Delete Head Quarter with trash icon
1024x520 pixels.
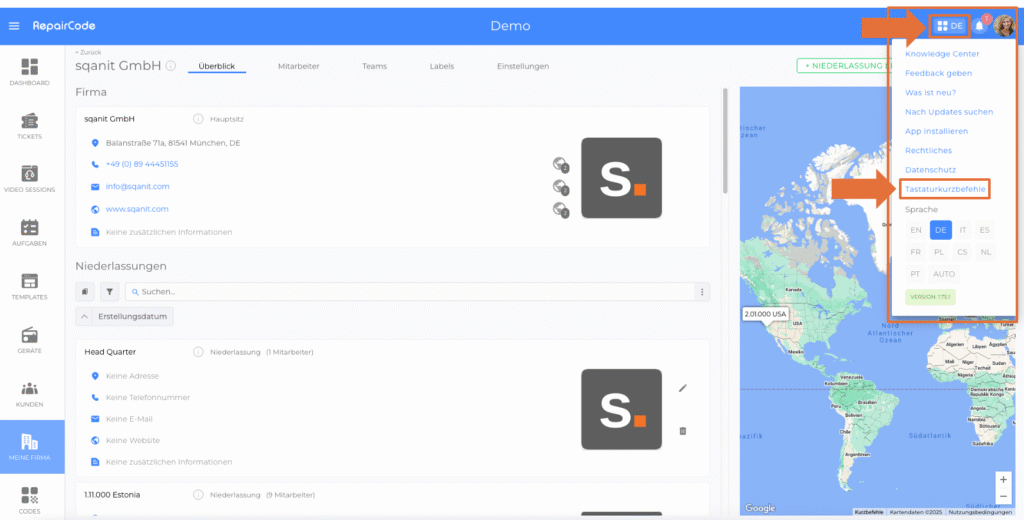pos(682,430)
